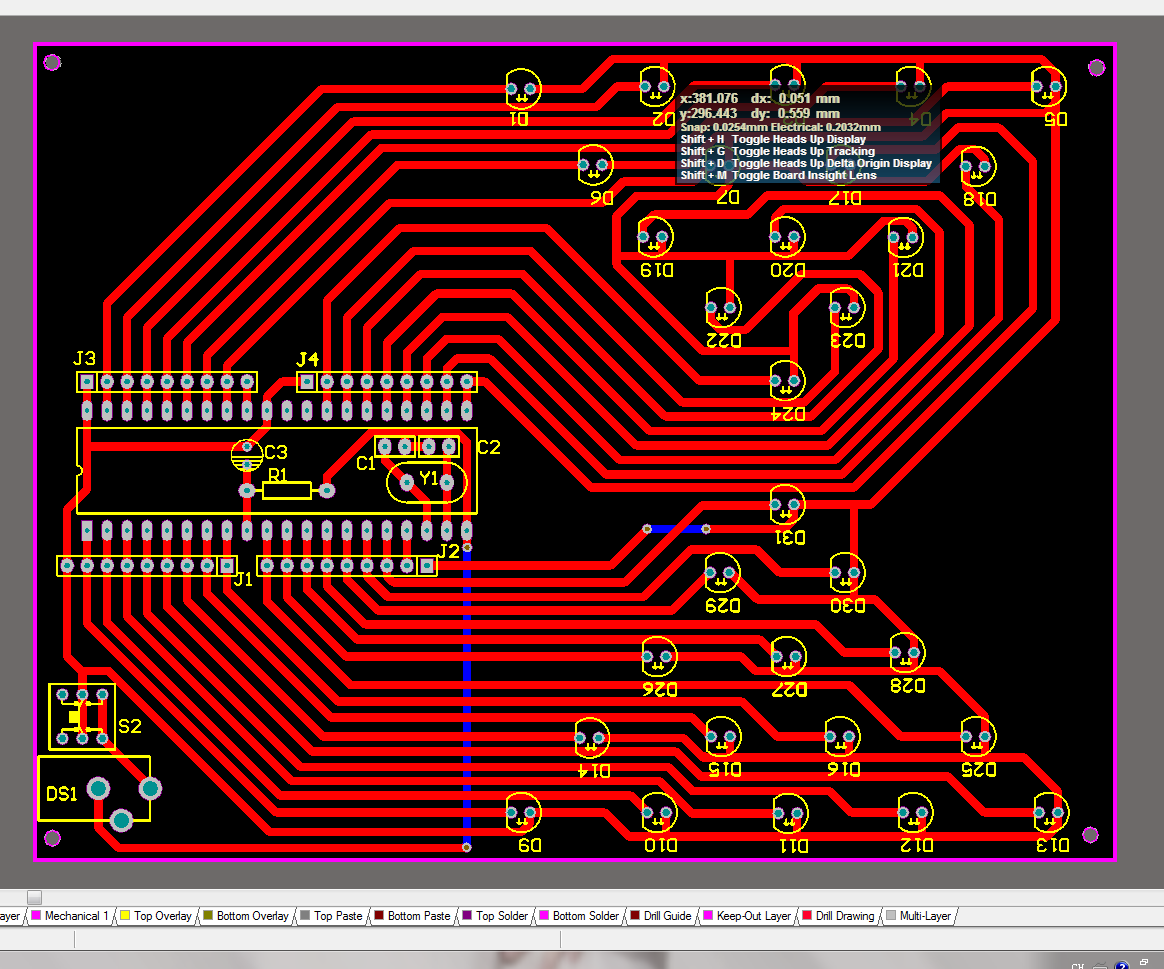1164x969 pixels.
Task: Switch to the Drill Guide layer tab
Action: [x=661, y=916]
